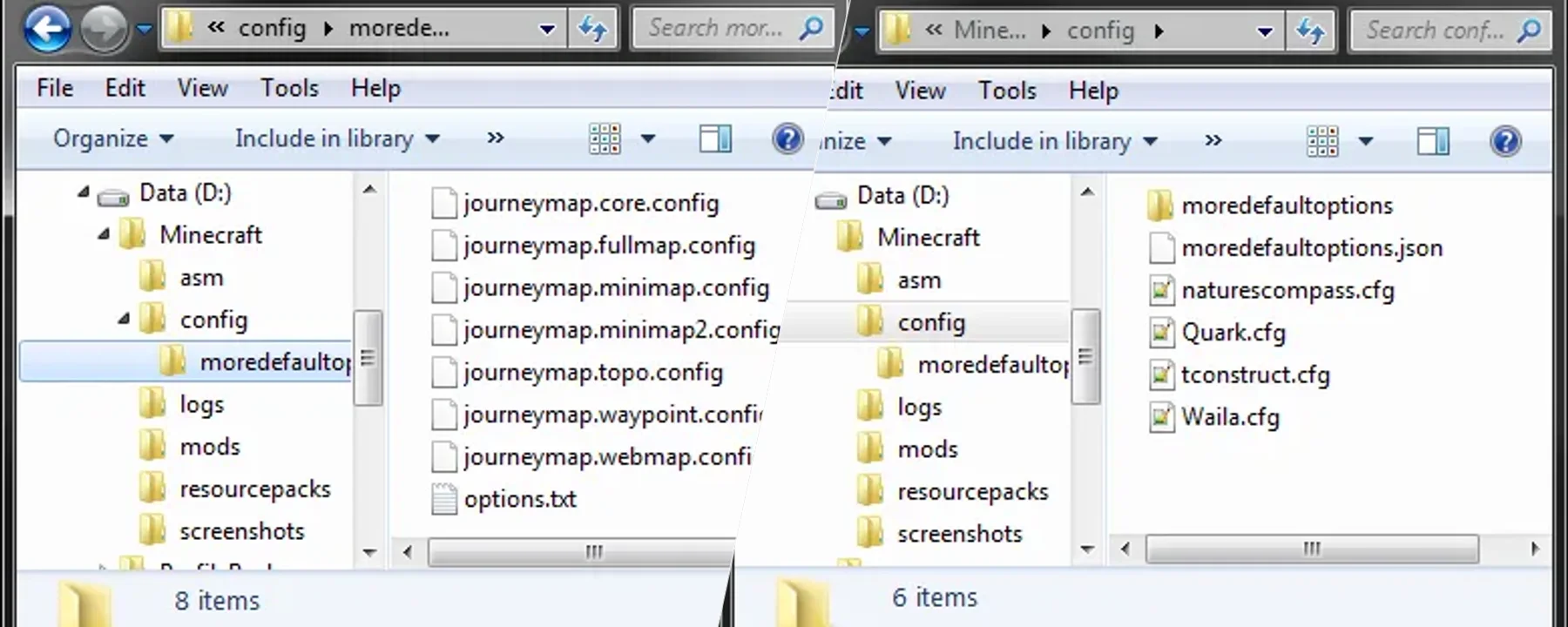Select moredefaultoptions.json file icon

pyautogui.click(x=1161, y=248)
